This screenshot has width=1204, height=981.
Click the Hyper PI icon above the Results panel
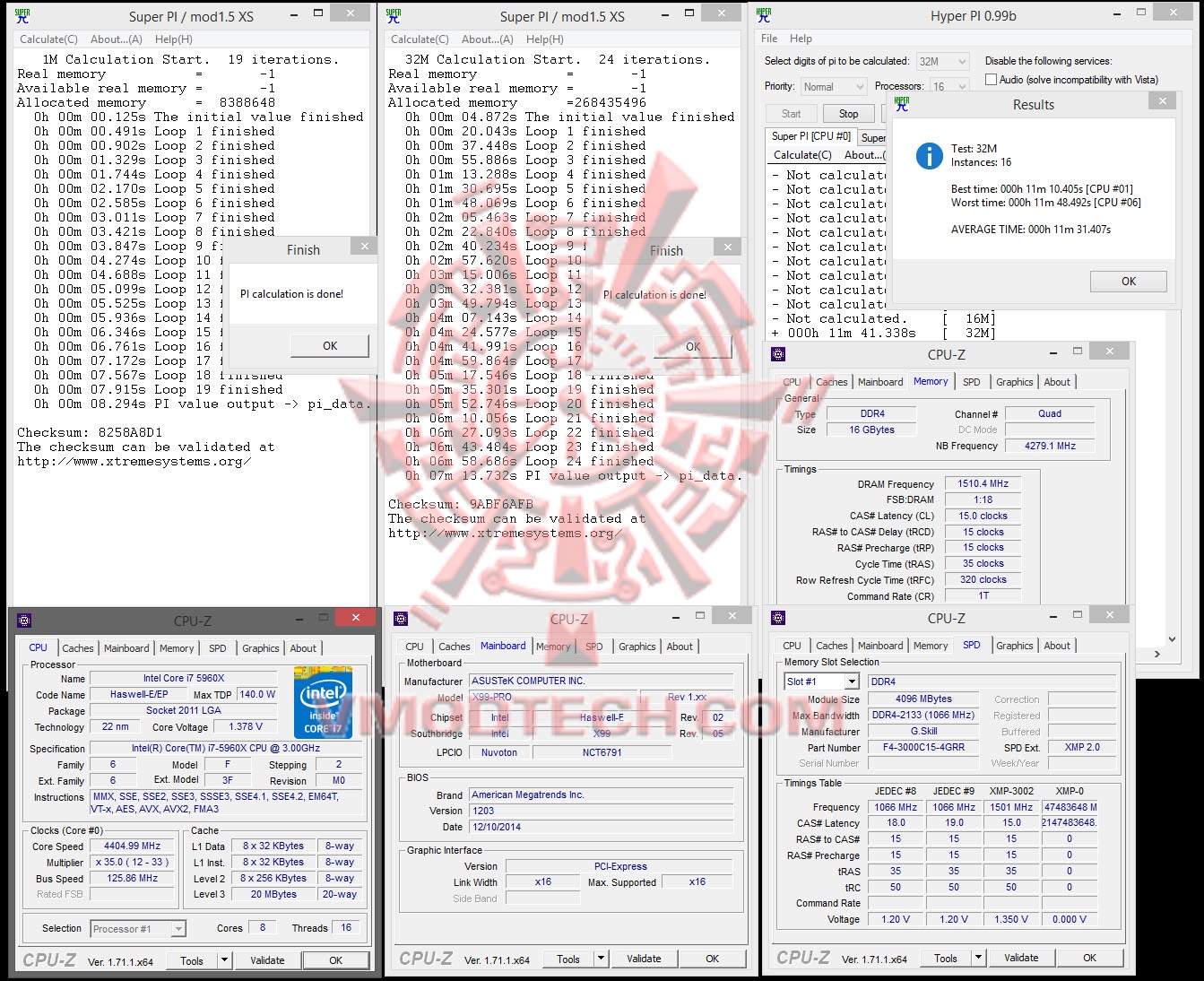click(902, 104)
